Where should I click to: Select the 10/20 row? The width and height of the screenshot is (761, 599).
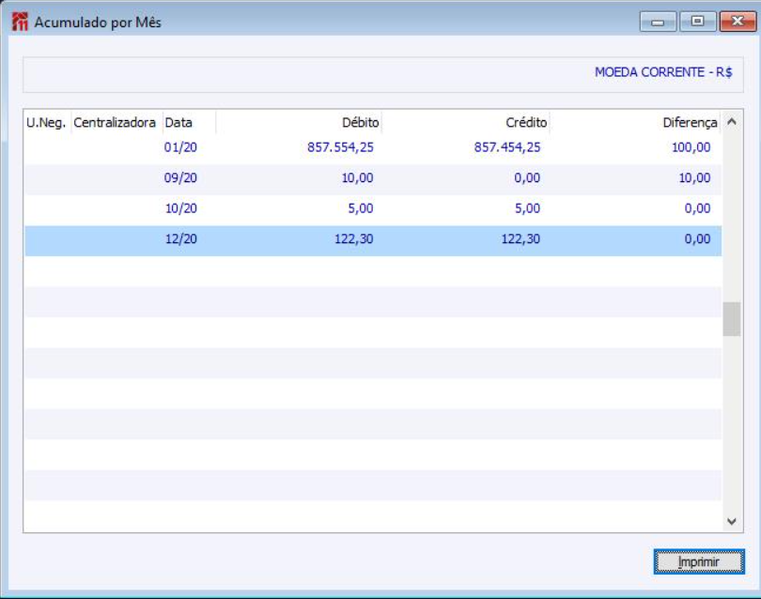coord(373,210)
